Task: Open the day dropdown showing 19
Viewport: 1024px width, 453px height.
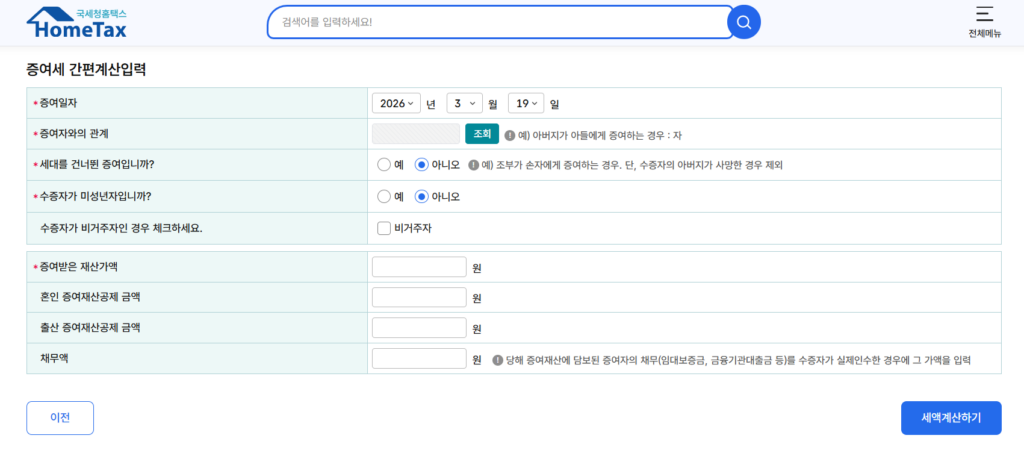Action: 525,103
